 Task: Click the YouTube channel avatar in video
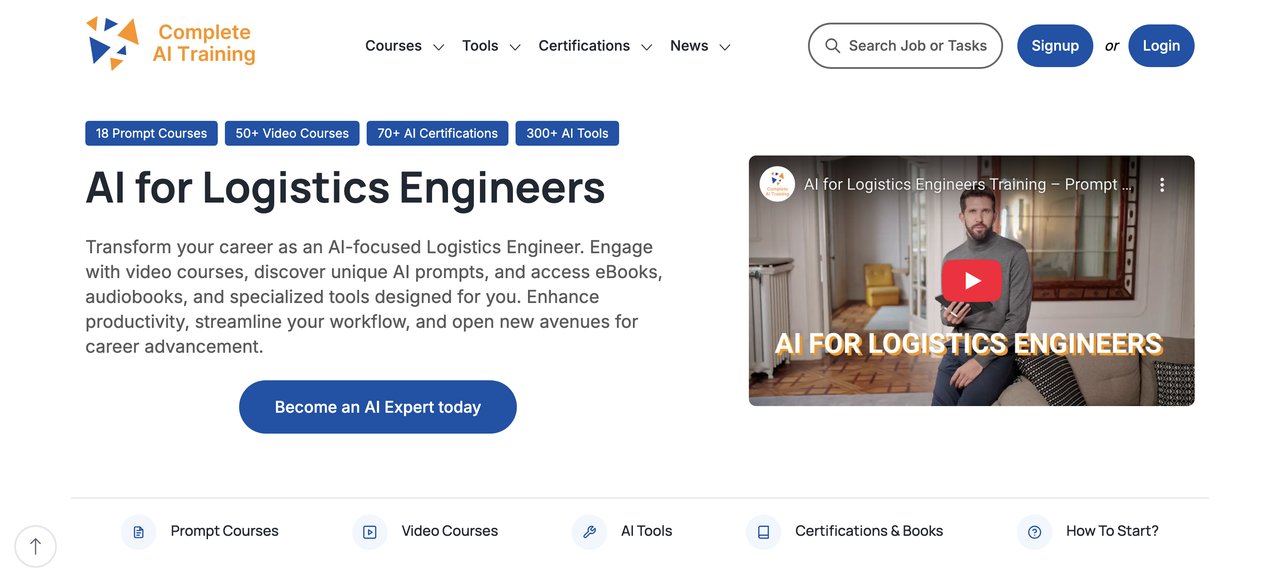pos(777,184)
